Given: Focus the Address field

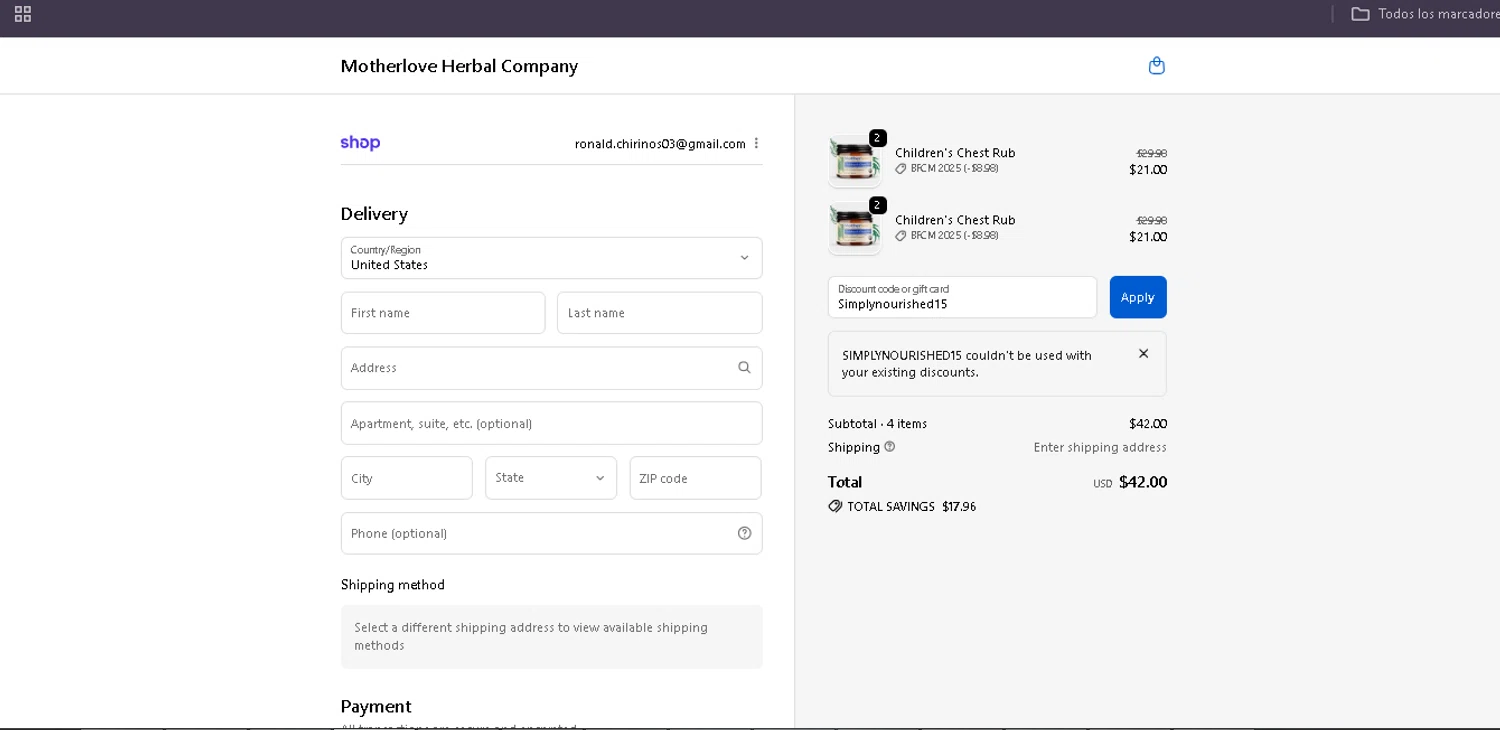Looking at the screenshot, I should 551,368.
